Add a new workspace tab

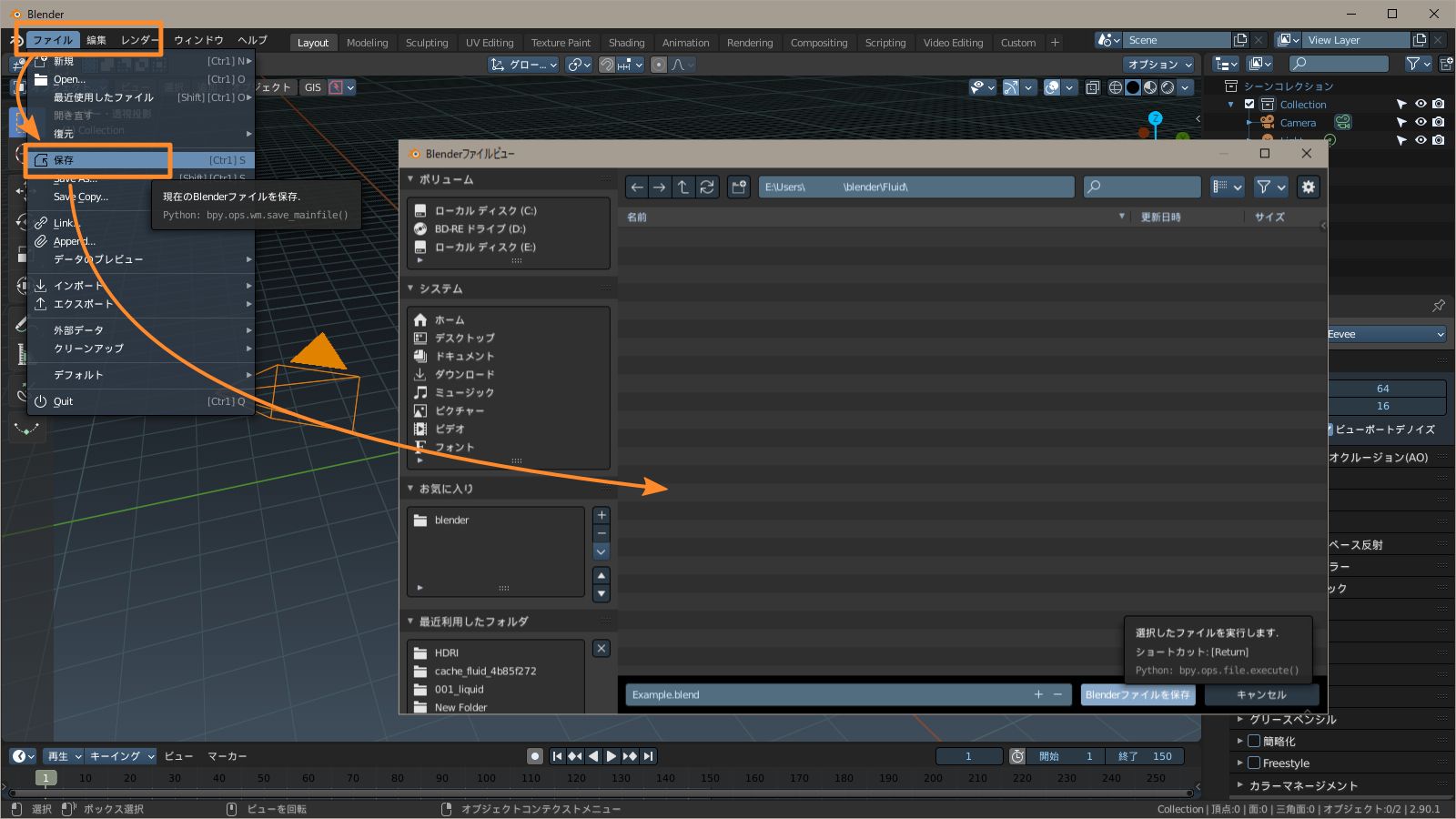click(x=1055, y=43)
